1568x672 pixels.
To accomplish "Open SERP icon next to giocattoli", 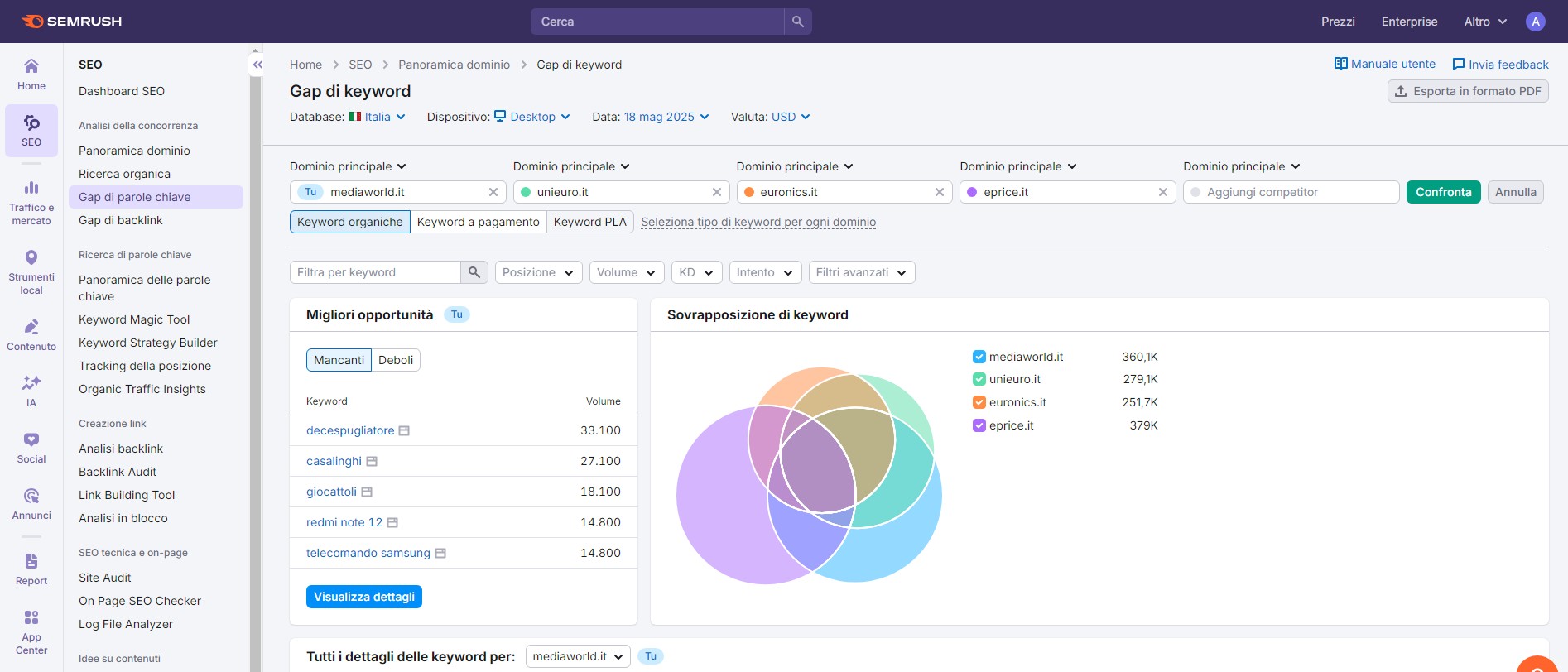I will (367, 492).
